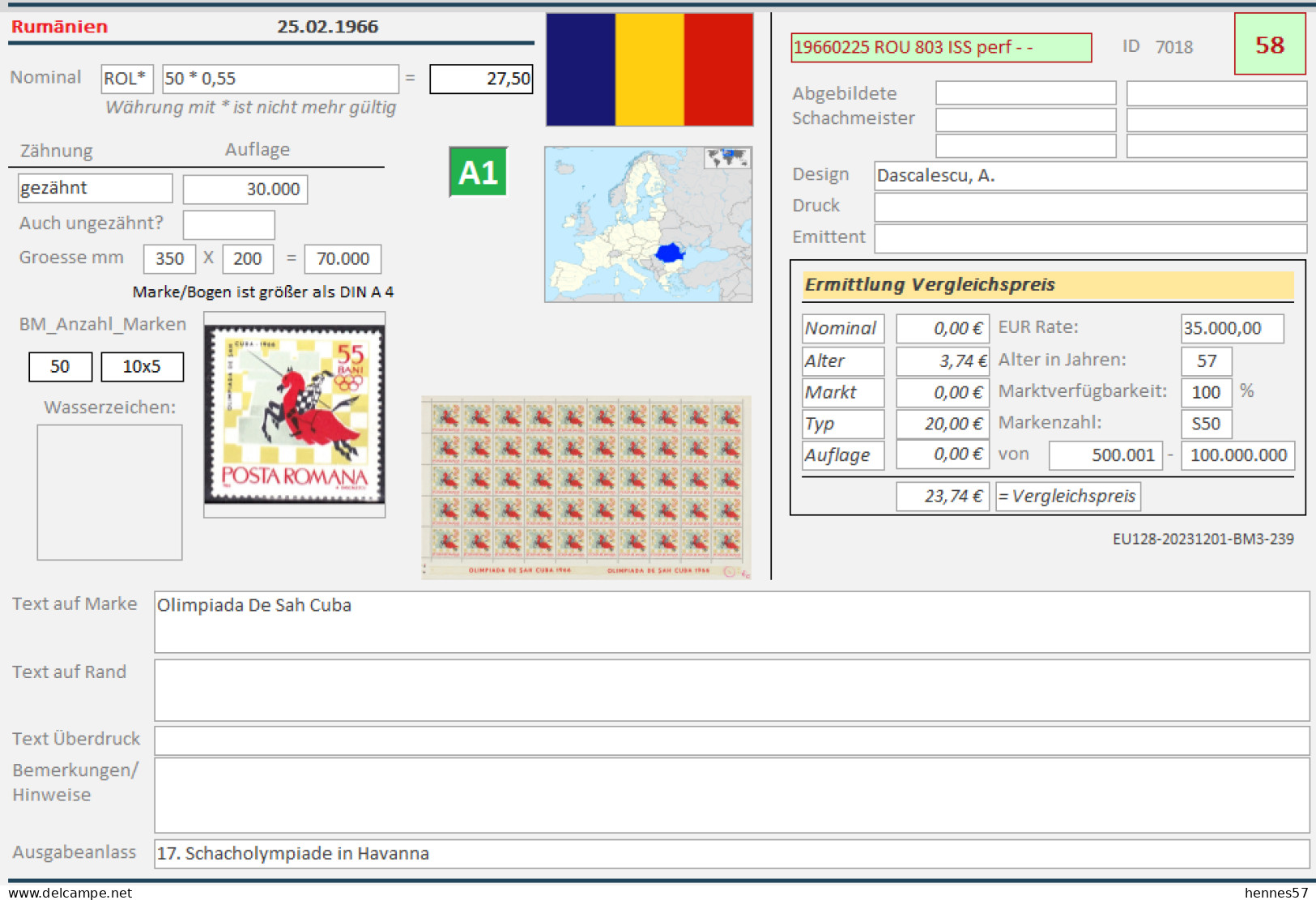1316x900 pixels.
Task: Click the date 25.02.1966
Action: point(328,27)
